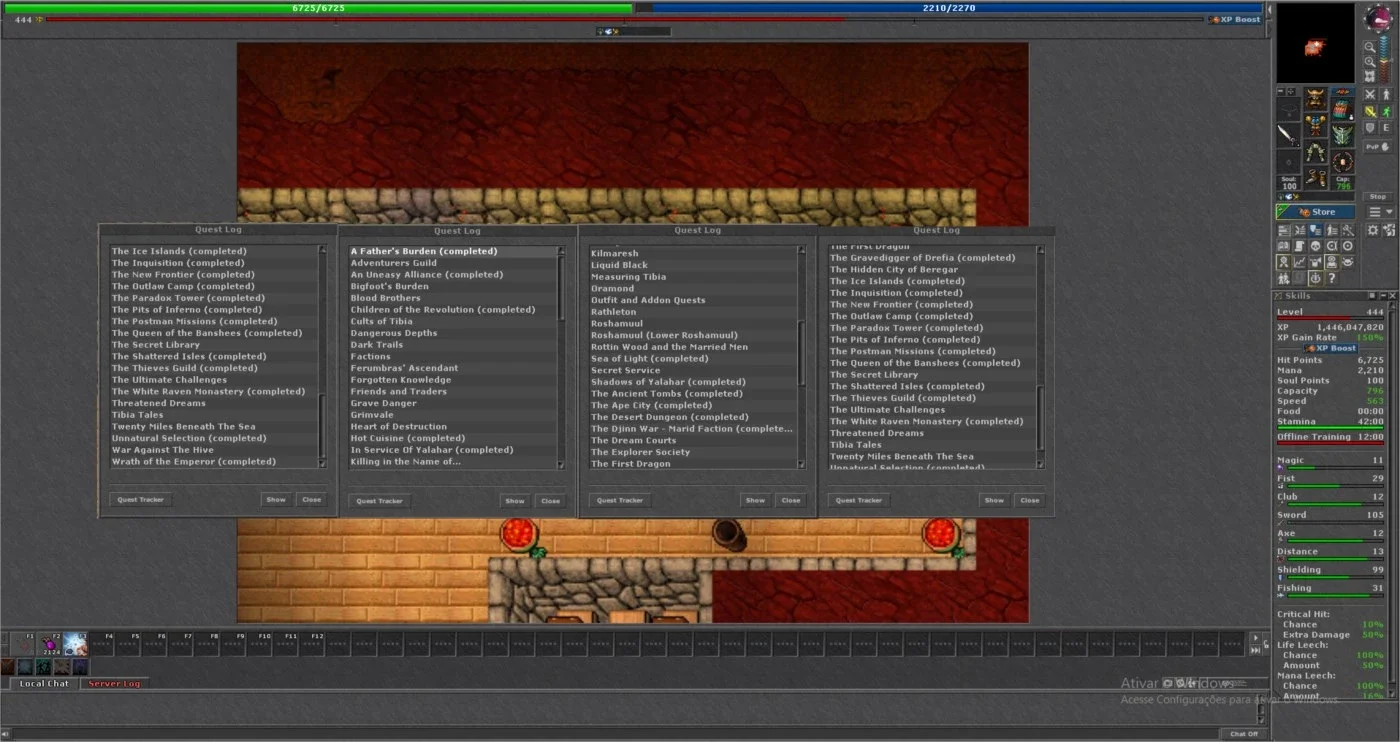Open the book cyclopedia icon
This screenshot has width=1400, height=742.
tap(1284, 245)
